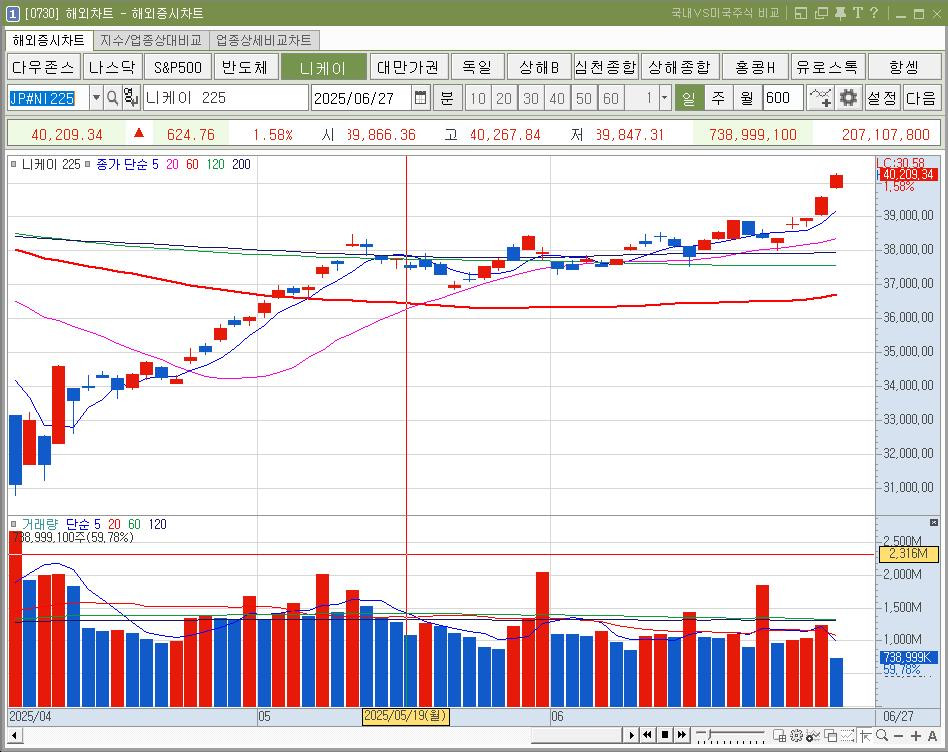Select the 니케이 index button
This screenshot has width=948, height=752.
point(323,66)
